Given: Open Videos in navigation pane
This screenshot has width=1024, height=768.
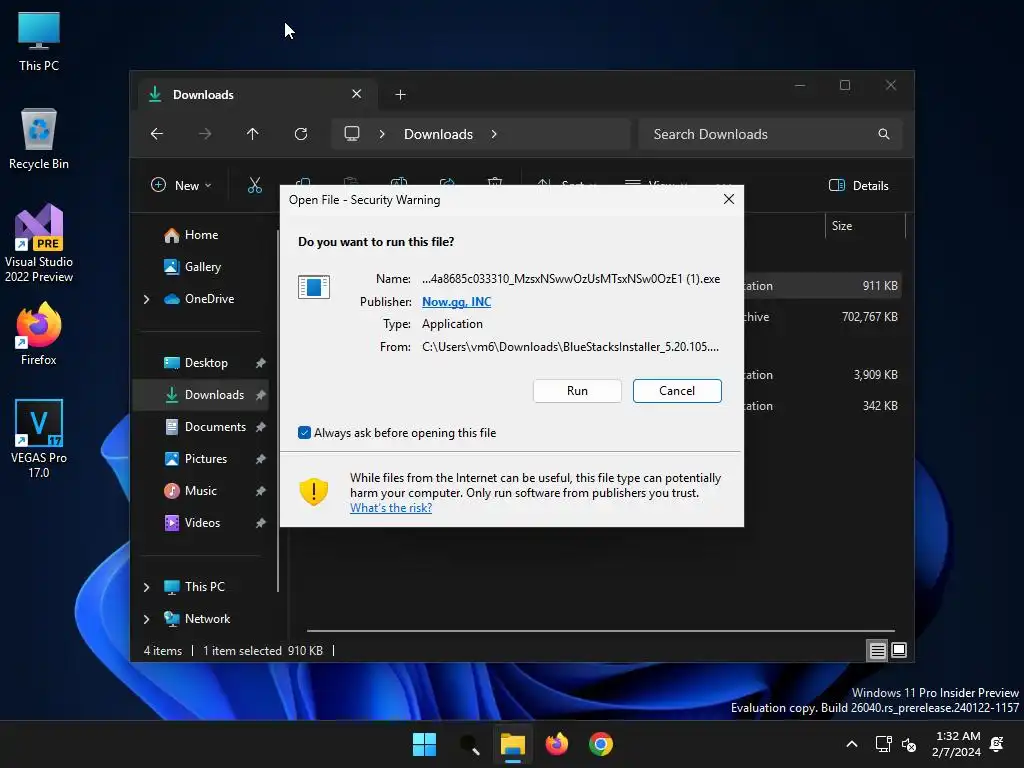Looking at the screenshot, I should tap(202, 522).
